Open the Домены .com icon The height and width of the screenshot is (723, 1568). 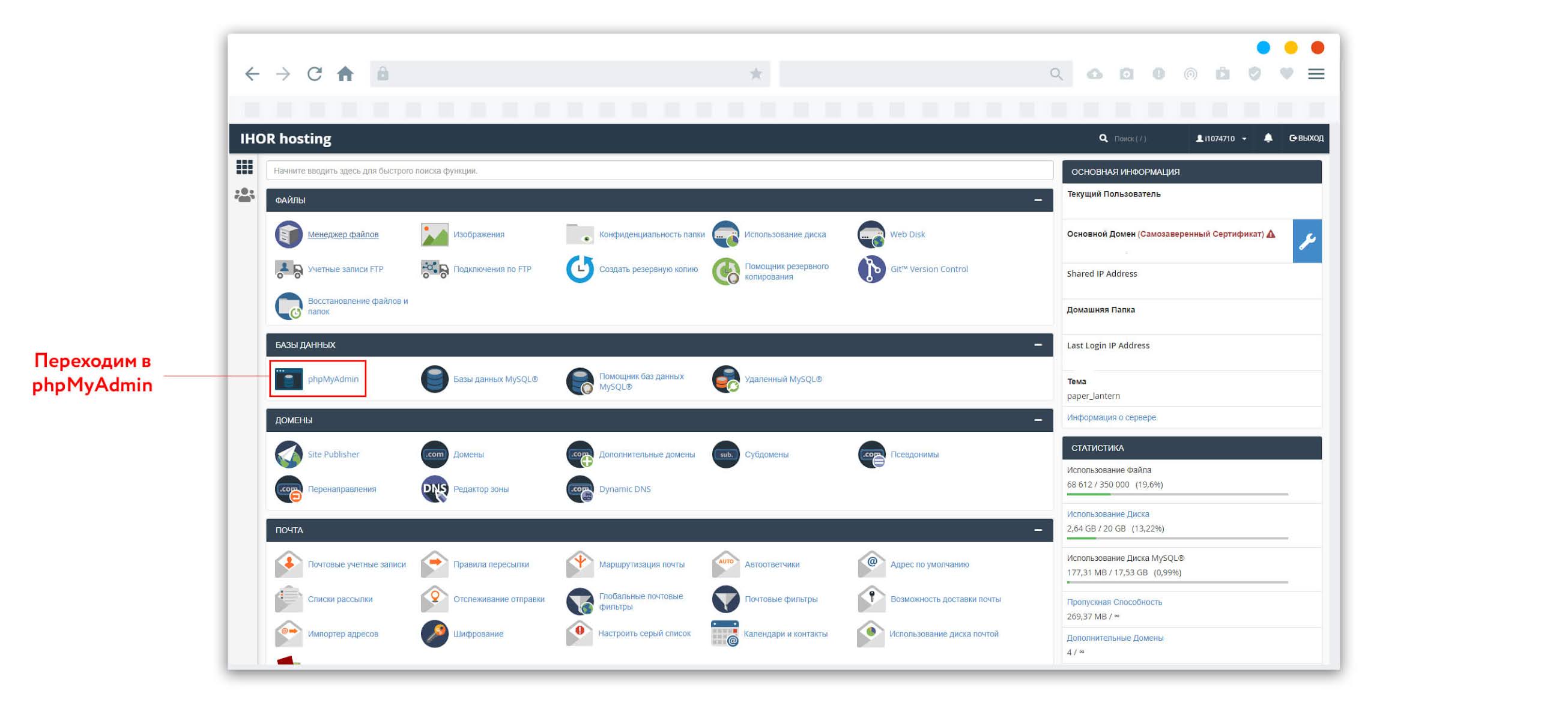pos(435,454)
